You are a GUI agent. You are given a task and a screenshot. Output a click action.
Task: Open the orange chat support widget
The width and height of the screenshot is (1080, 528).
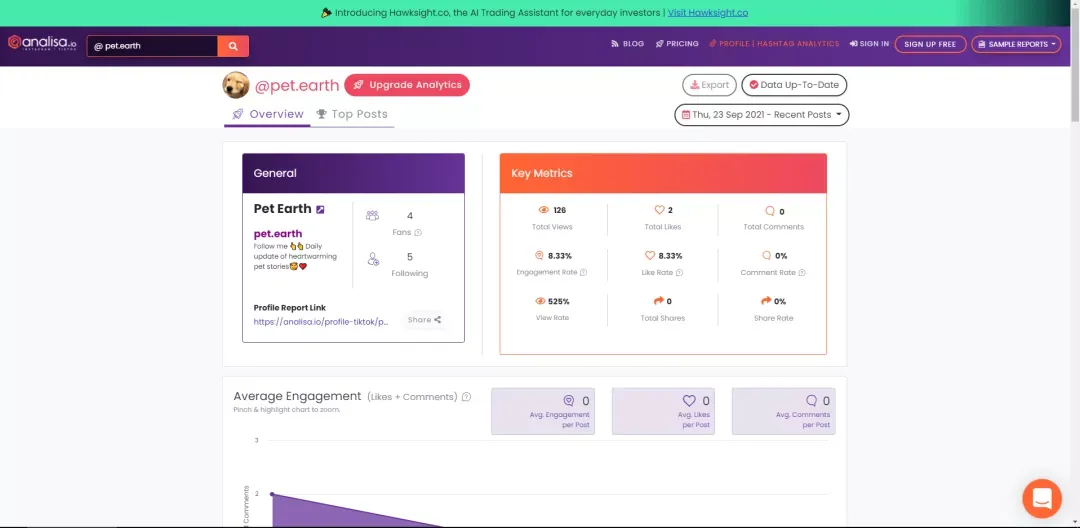[1042, 498]
